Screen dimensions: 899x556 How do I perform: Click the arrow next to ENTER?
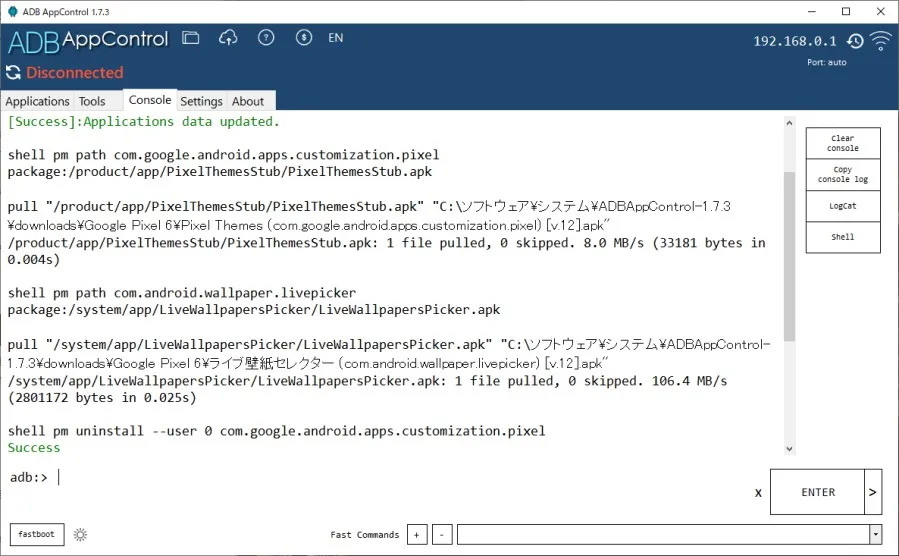(873, 492)
